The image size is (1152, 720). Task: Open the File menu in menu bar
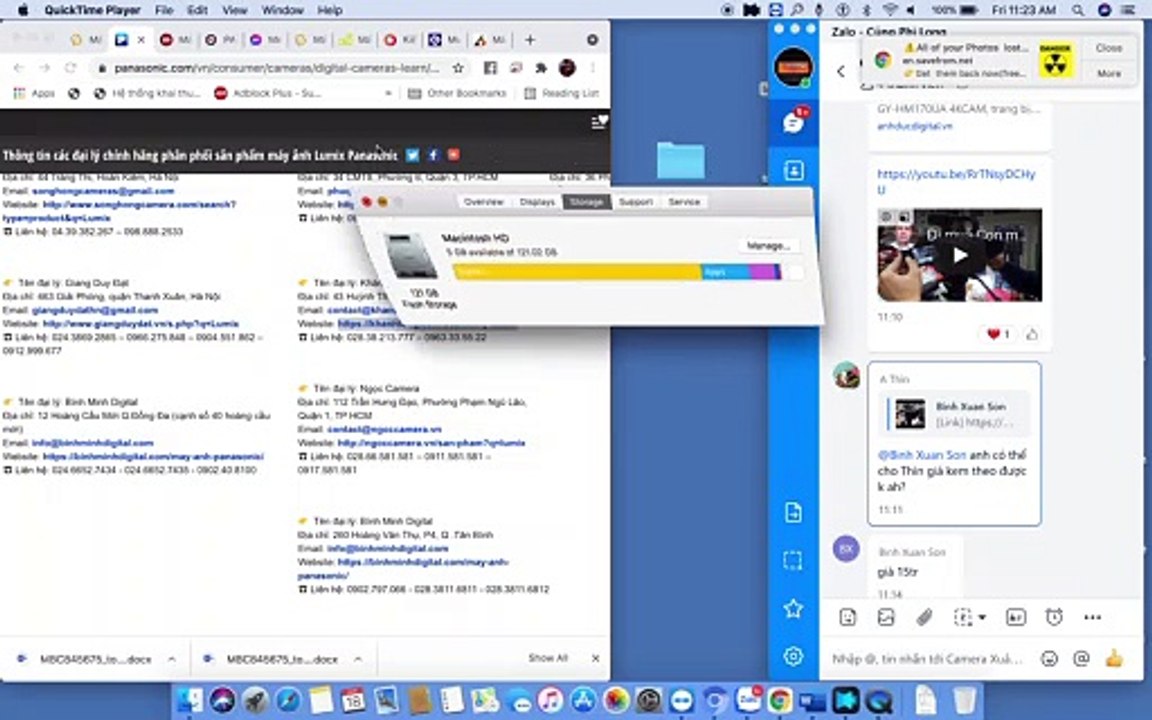(164, 10)
